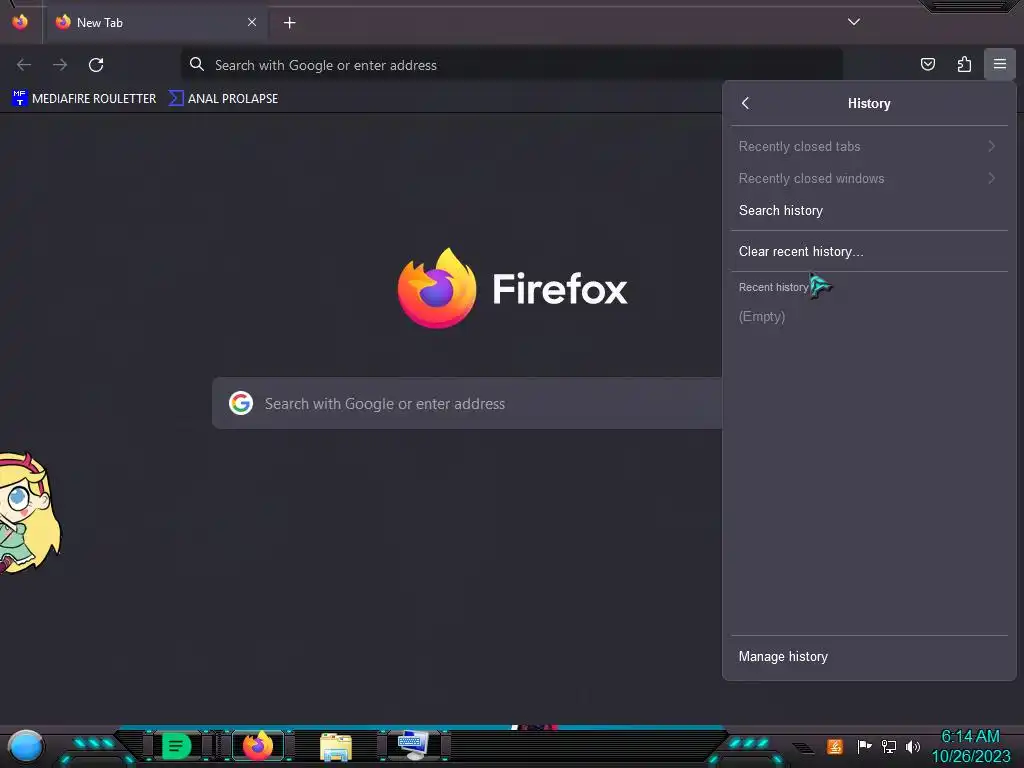The height and width of the screenshot is (768, 1024).
Task: Click the Start orb on taskbar
Action: [x=25, y=746]
